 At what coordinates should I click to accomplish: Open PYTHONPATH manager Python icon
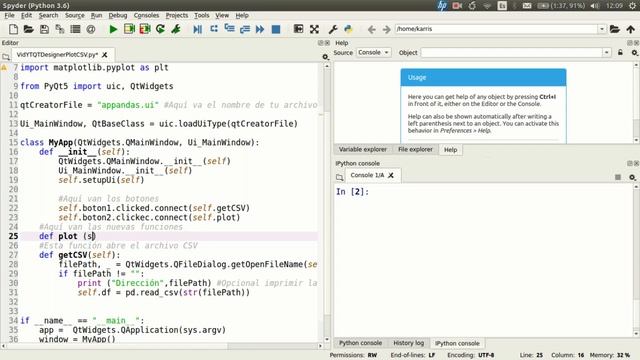[x=348, y=29]
